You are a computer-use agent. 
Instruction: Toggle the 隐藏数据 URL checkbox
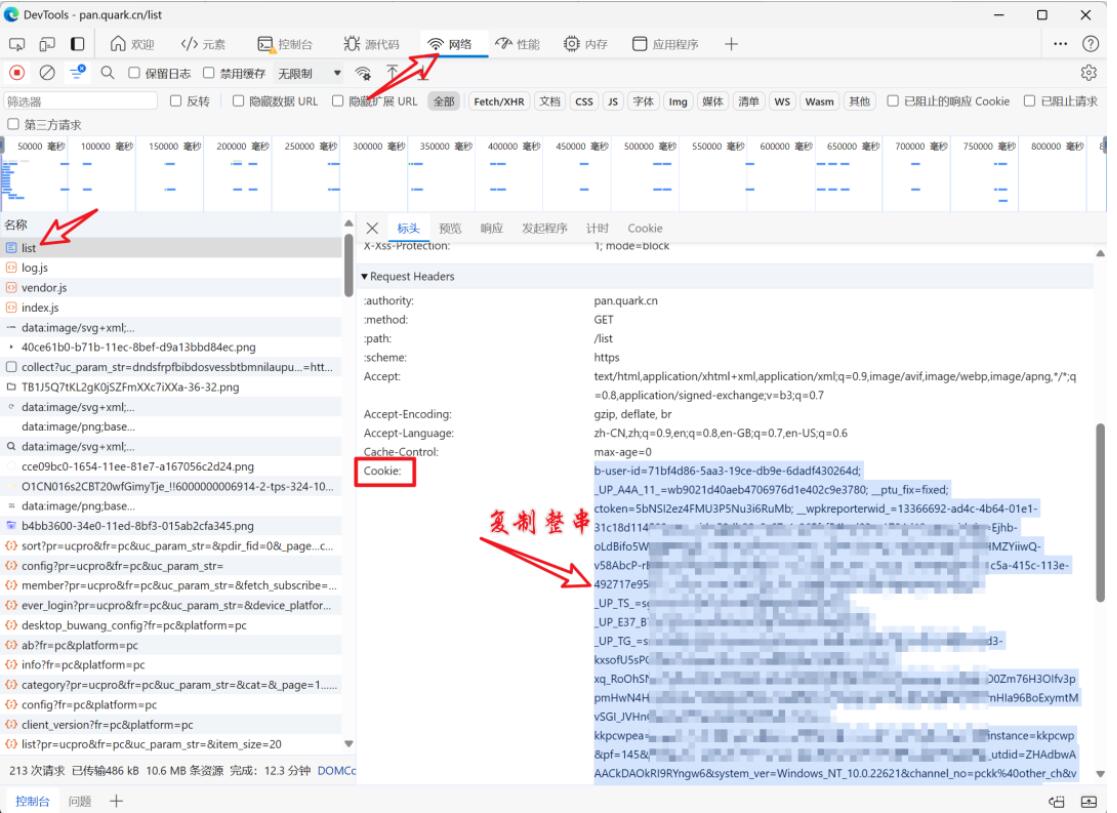pyautogui.click(x=239, y=101)
